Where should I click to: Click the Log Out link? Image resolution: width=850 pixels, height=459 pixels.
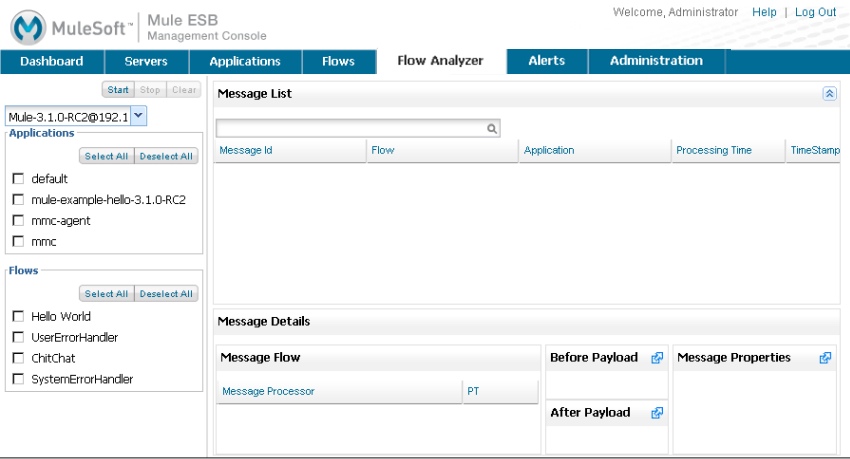click(815, 12)
